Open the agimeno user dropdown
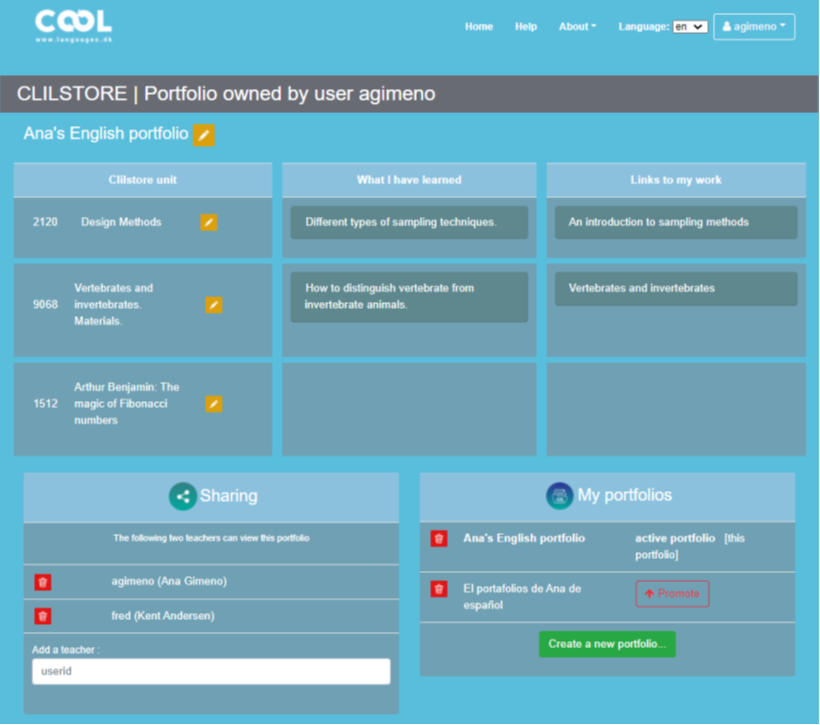820x725 pixels. pyautogui.click(x=754, y=27)
